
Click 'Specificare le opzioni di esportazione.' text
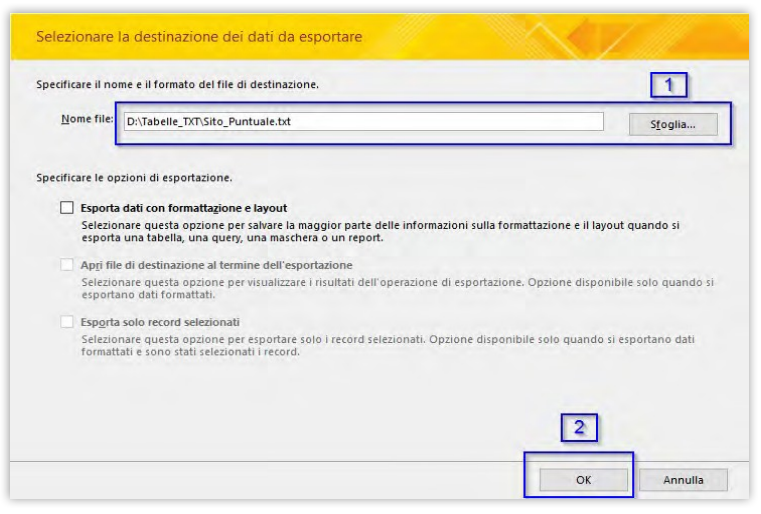134,178
